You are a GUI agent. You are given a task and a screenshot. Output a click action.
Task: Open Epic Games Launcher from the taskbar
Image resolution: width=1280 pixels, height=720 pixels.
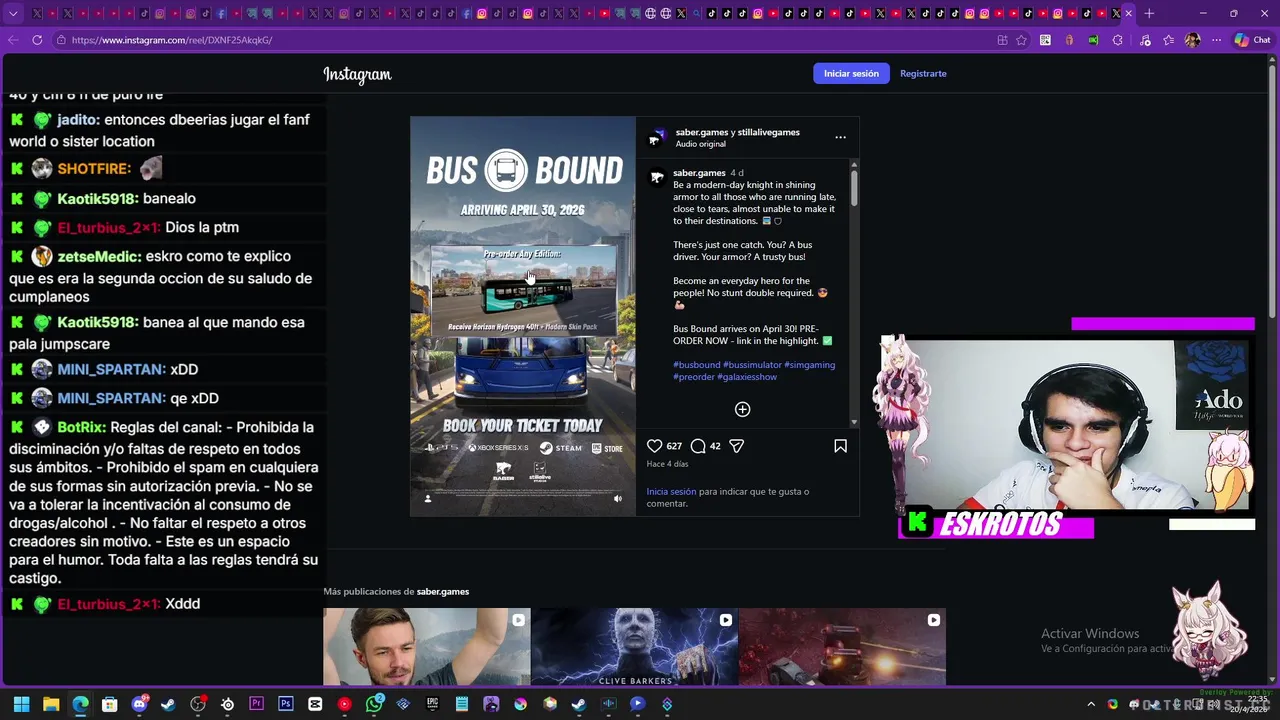(432, 704)
